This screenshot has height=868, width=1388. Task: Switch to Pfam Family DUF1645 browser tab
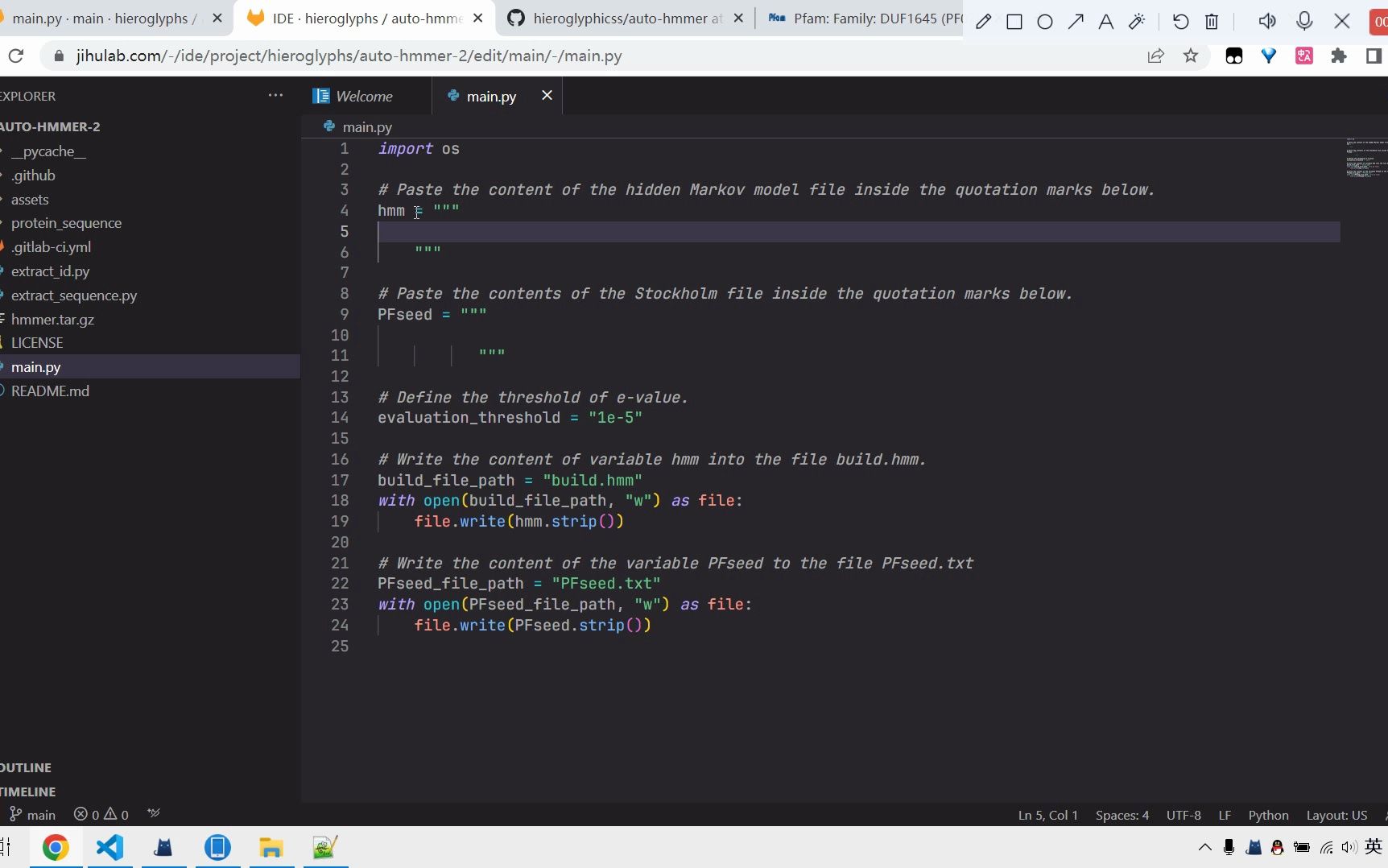click(x=865, y=18)
